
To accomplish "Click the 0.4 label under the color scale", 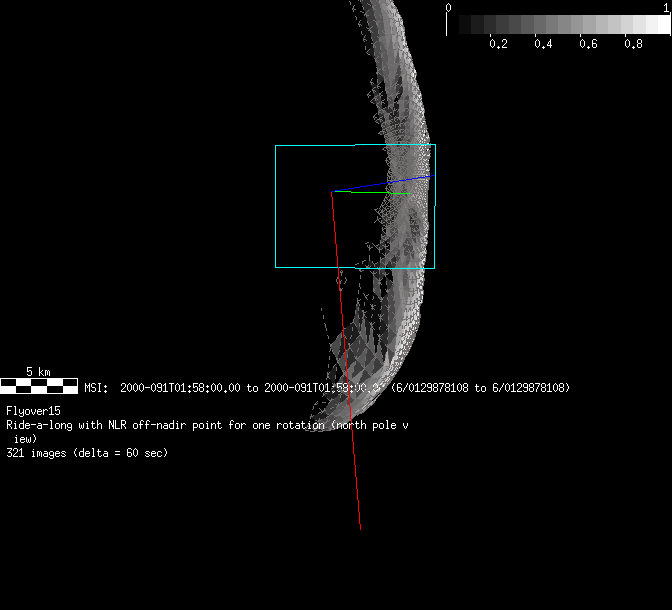I will [x=543, y=44].
